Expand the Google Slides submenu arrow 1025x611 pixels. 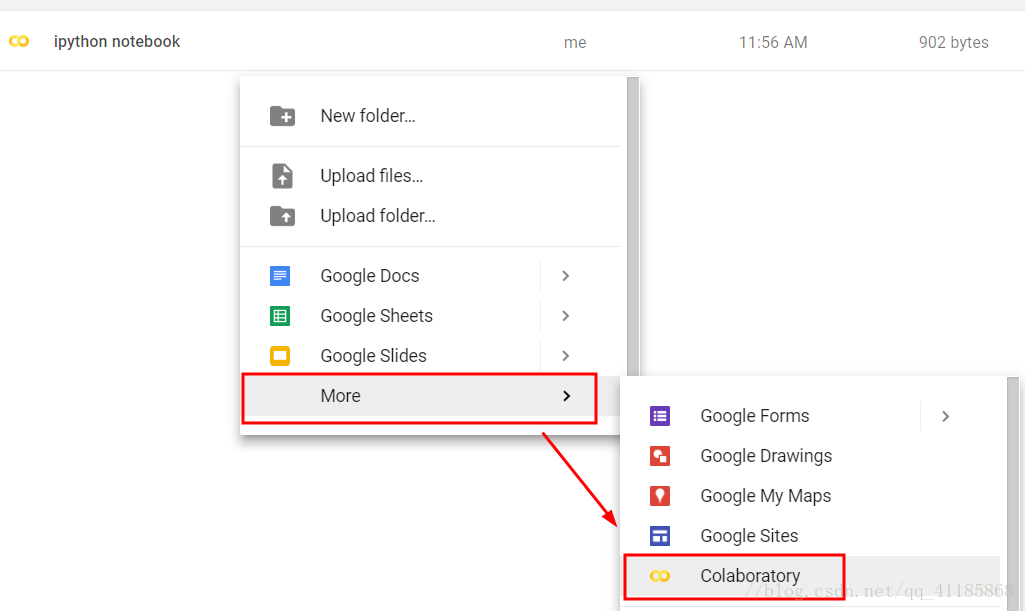coord(565,356)
